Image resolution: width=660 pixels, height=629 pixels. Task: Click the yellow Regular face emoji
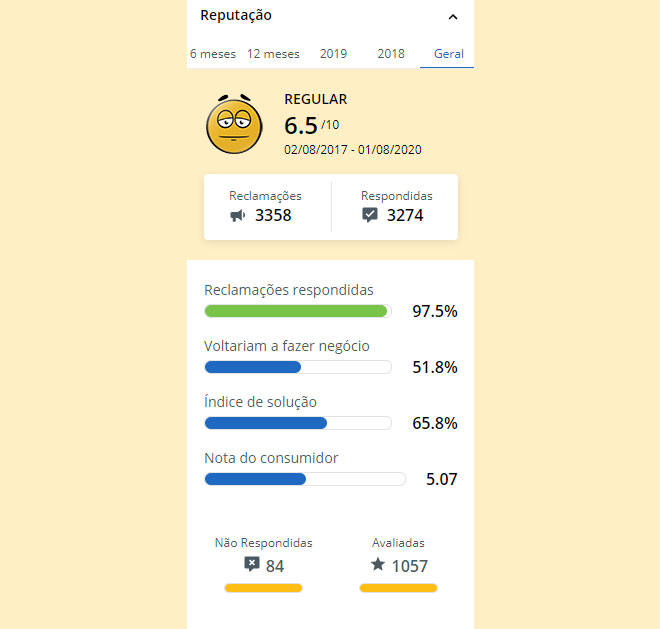tap(234, 124)
